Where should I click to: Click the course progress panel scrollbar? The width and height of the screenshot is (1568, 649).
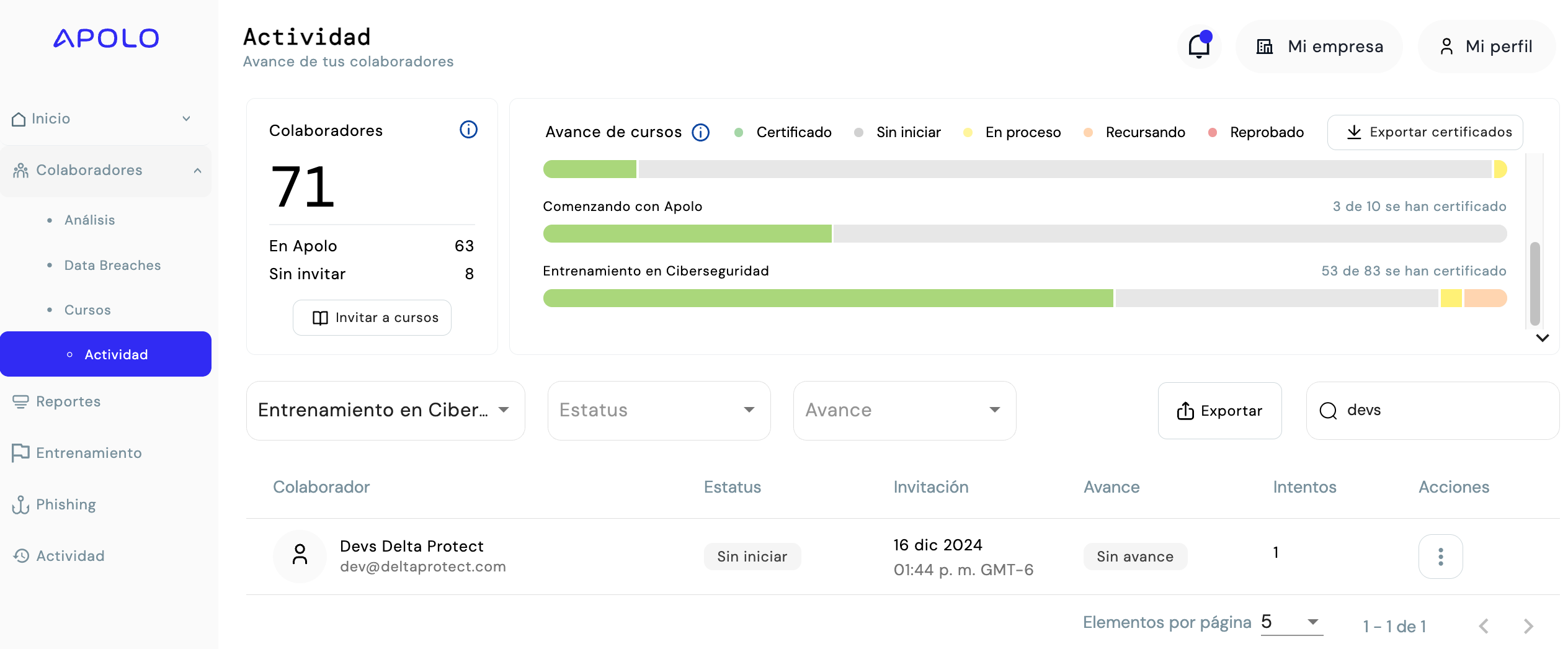point(1535,284)
